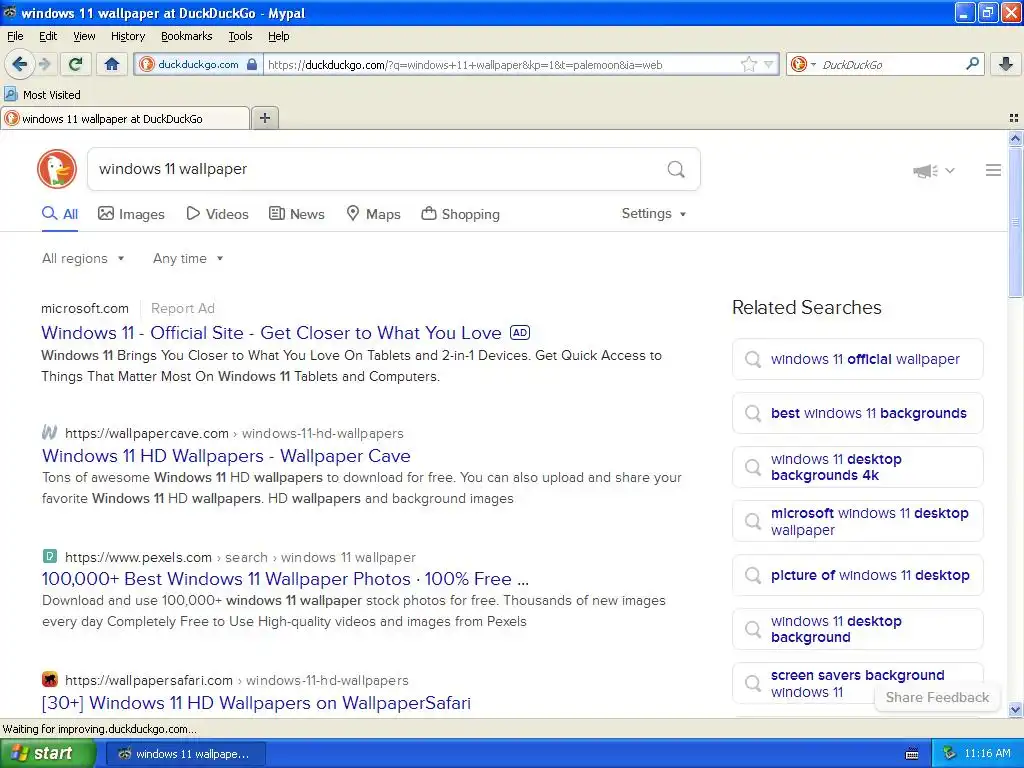Click Share Feedback button
1024x768 pixels.
pos(937,697)
